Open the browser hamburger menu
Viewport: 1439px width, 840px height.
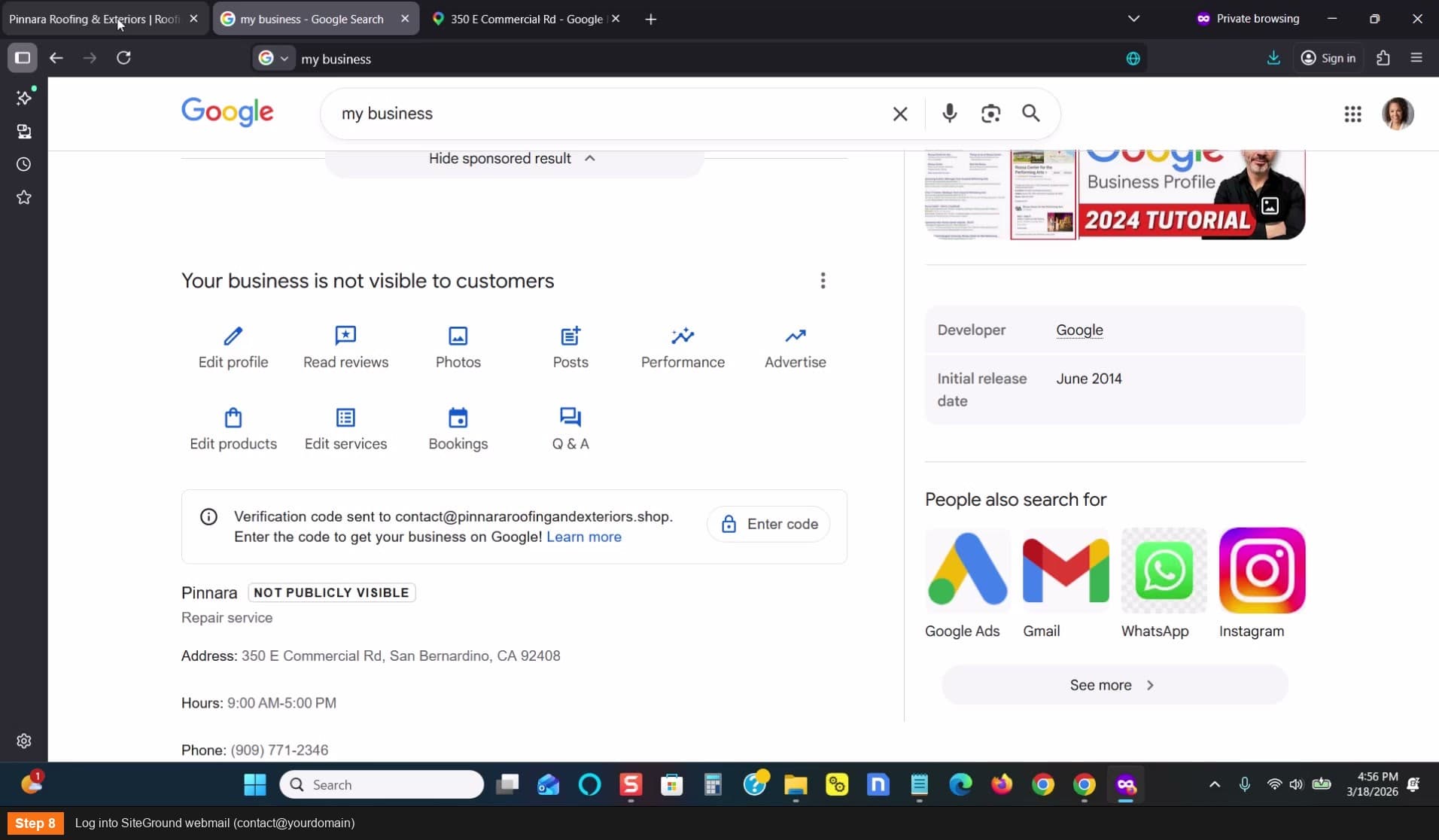click(x=1416, y=58)
